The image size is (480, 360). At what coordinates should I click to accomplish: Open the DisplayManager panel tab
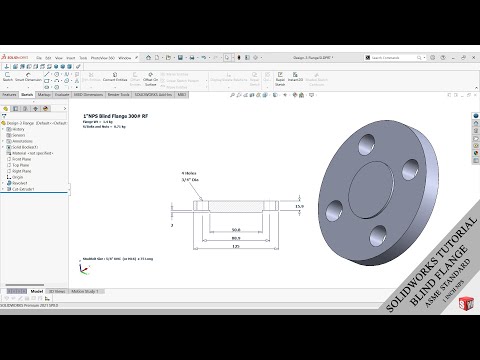[46, 109]
